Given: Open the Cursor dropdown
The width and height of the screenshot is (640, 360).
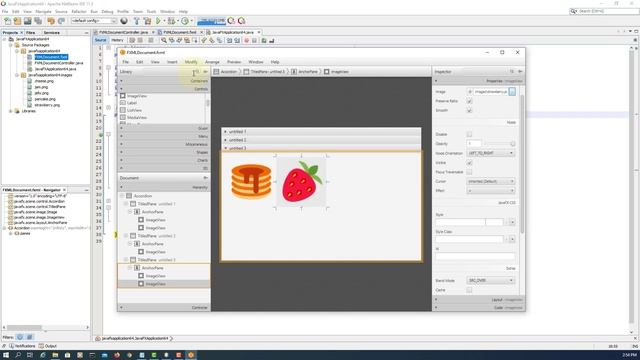Looking at the screenshot, I should pyautogui.click(x=491, y=181).
